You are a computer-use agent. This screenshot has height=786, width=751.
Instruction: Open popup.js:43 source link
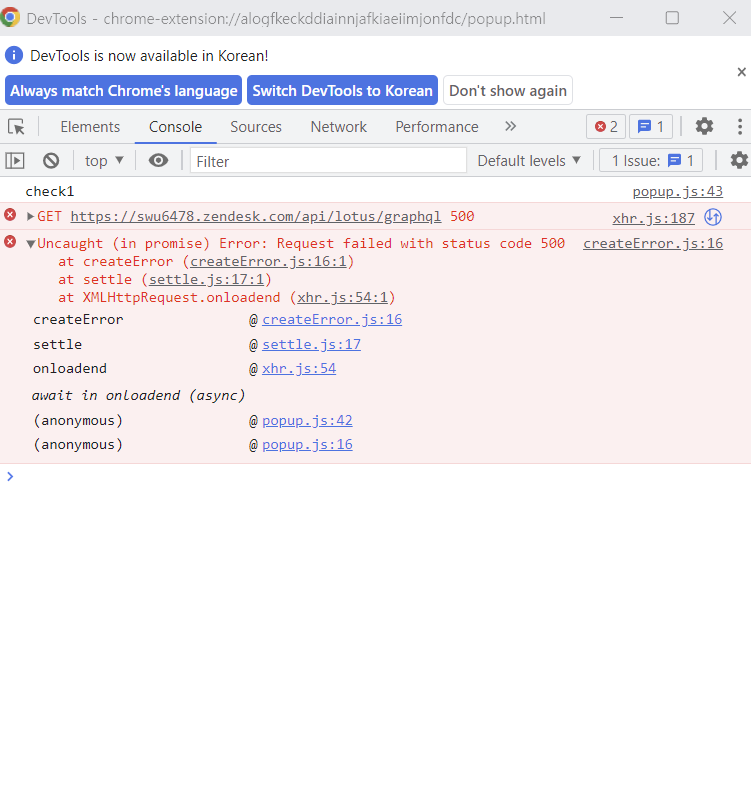[677, 191]
